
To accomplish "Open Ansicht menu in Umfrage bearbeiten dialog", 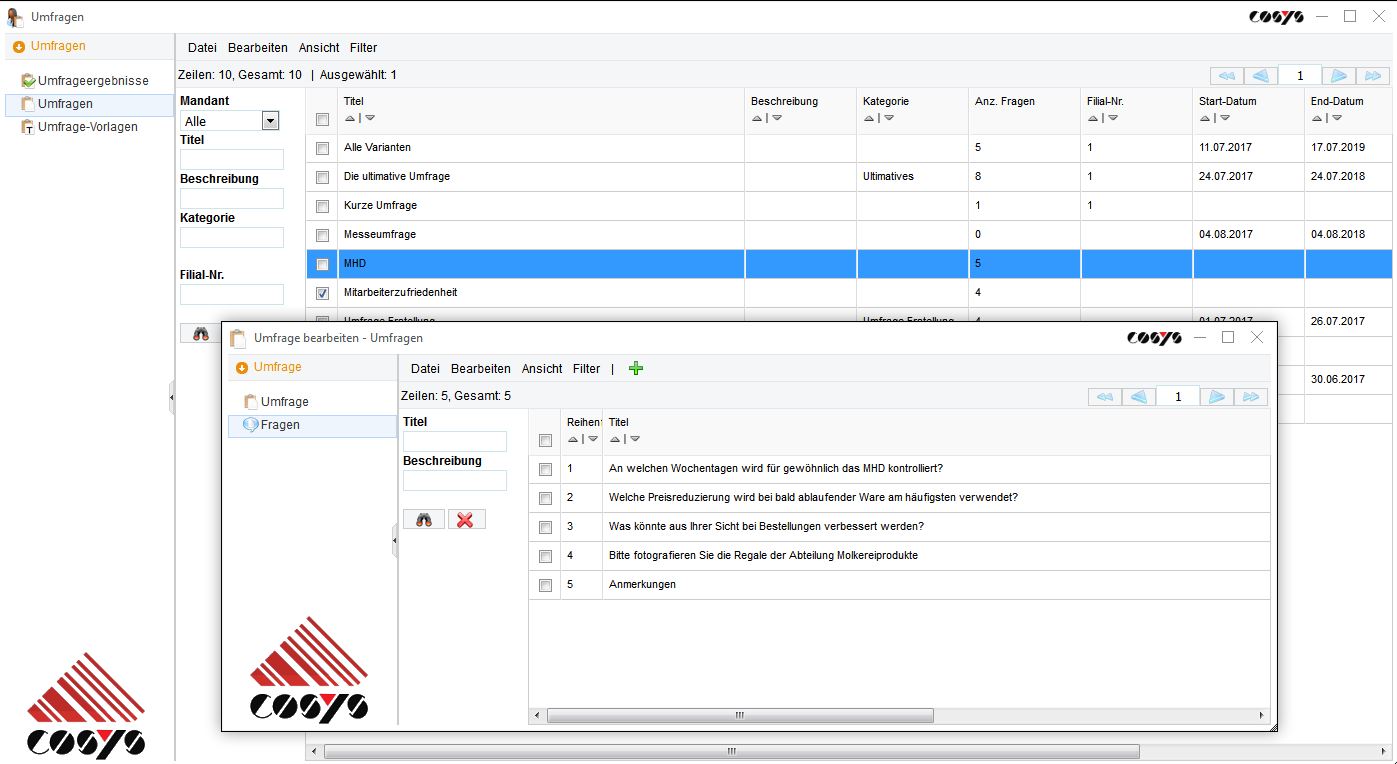I will (x=542, y=369).
